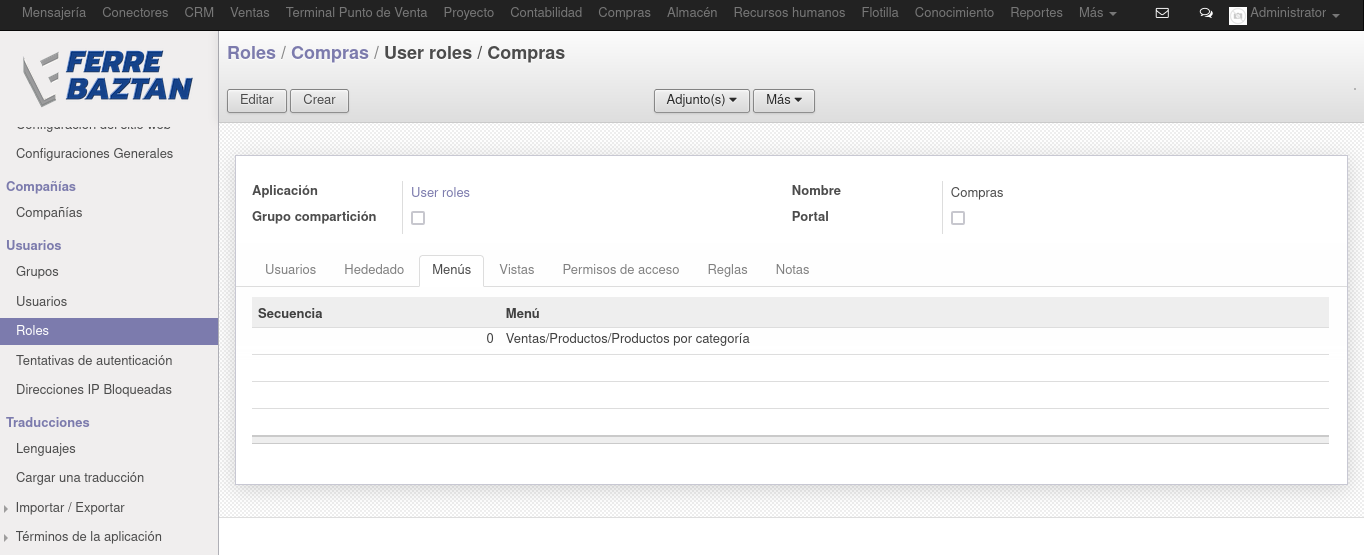Toggle the Portal checkbox
The height and width of the screenshot is (555, 1364).
(958, 218)
